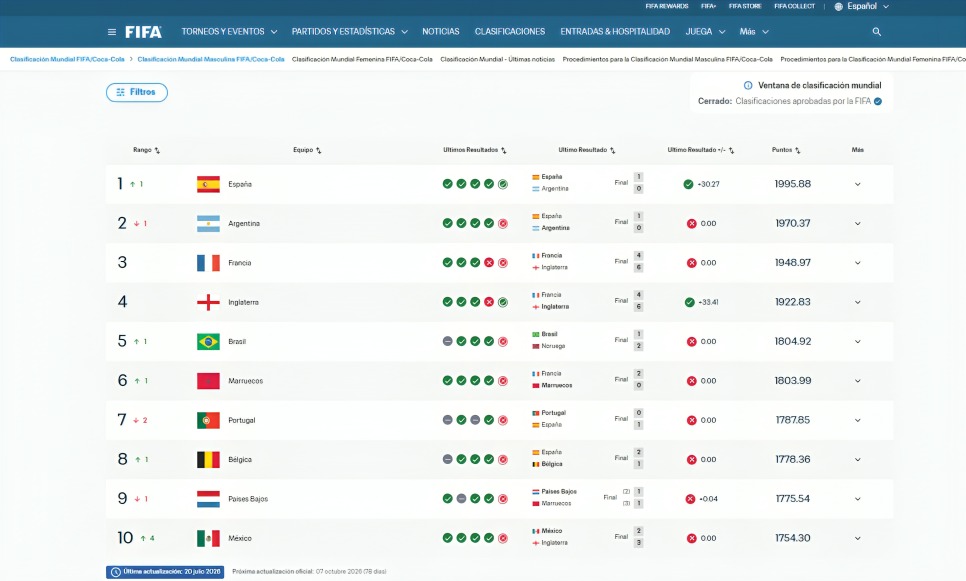
Task: Open Procedimientos para la Clasificación Mundial Masculina
Action: (667, 59)
